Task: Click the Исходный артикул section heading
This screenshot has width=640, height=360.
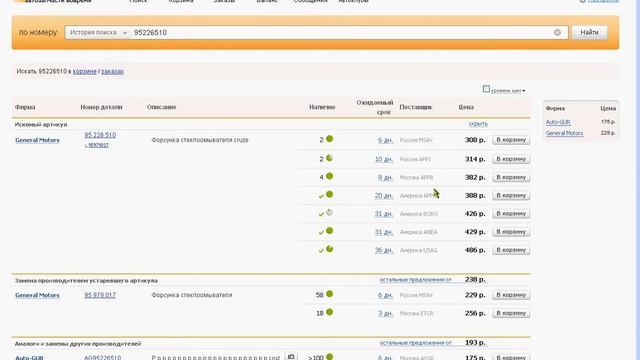Action: tap(41, 124)
